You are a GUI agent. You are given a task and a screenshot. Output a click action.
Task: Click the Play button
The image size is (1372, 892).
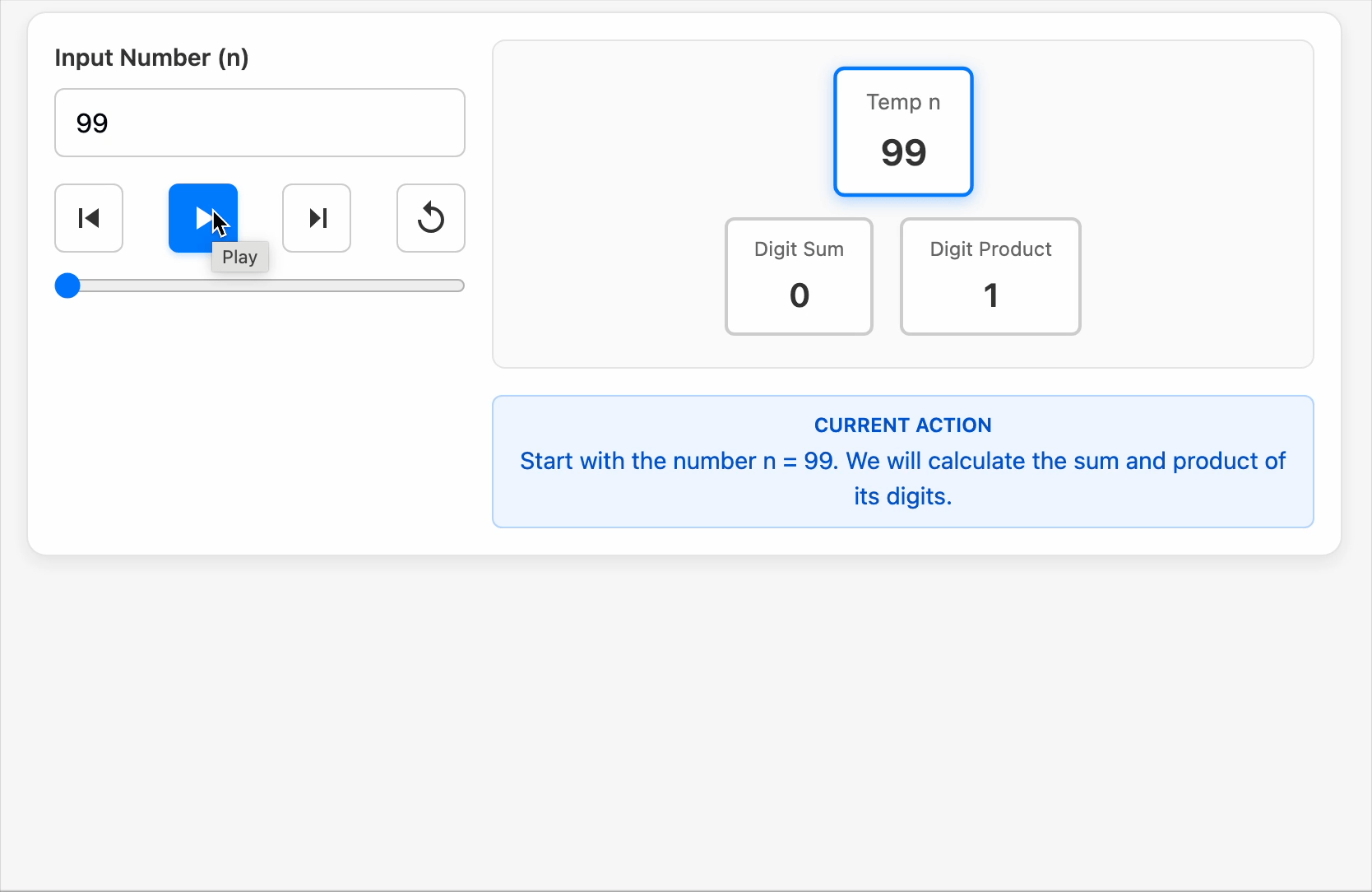(202, 218)
